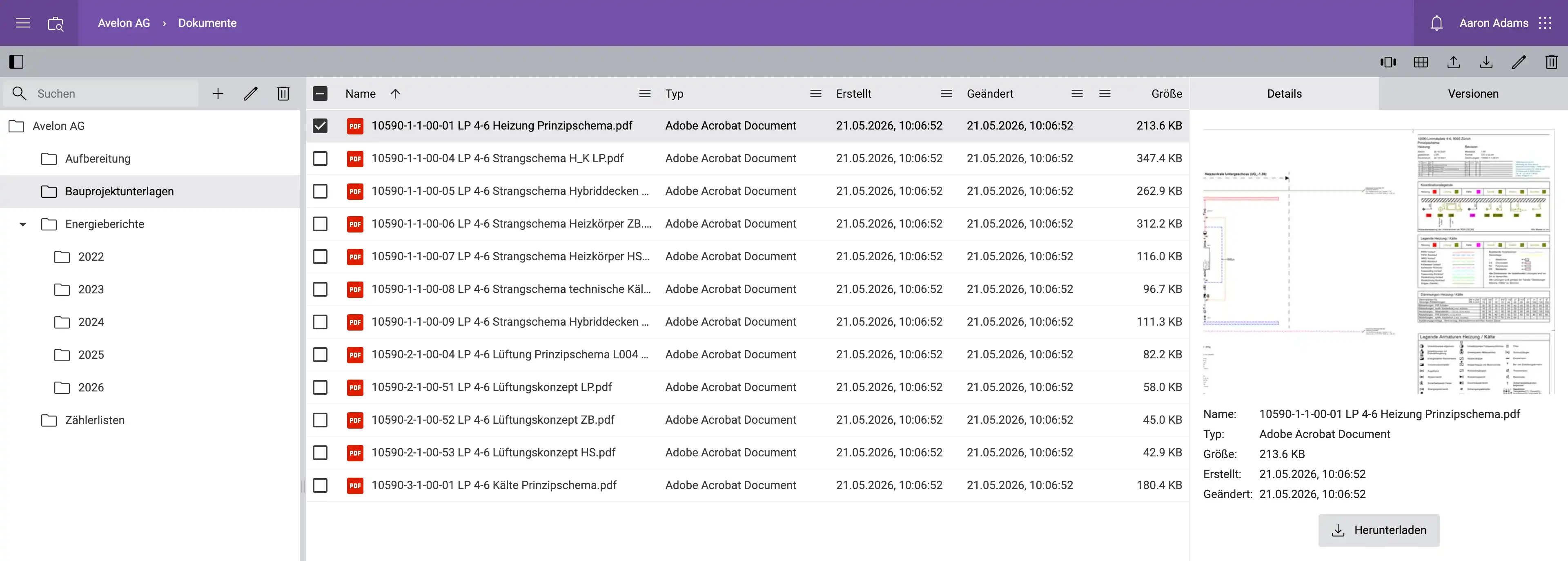1568x561 pixels.
Task: Sort by the Name column header
Action: 360,94
